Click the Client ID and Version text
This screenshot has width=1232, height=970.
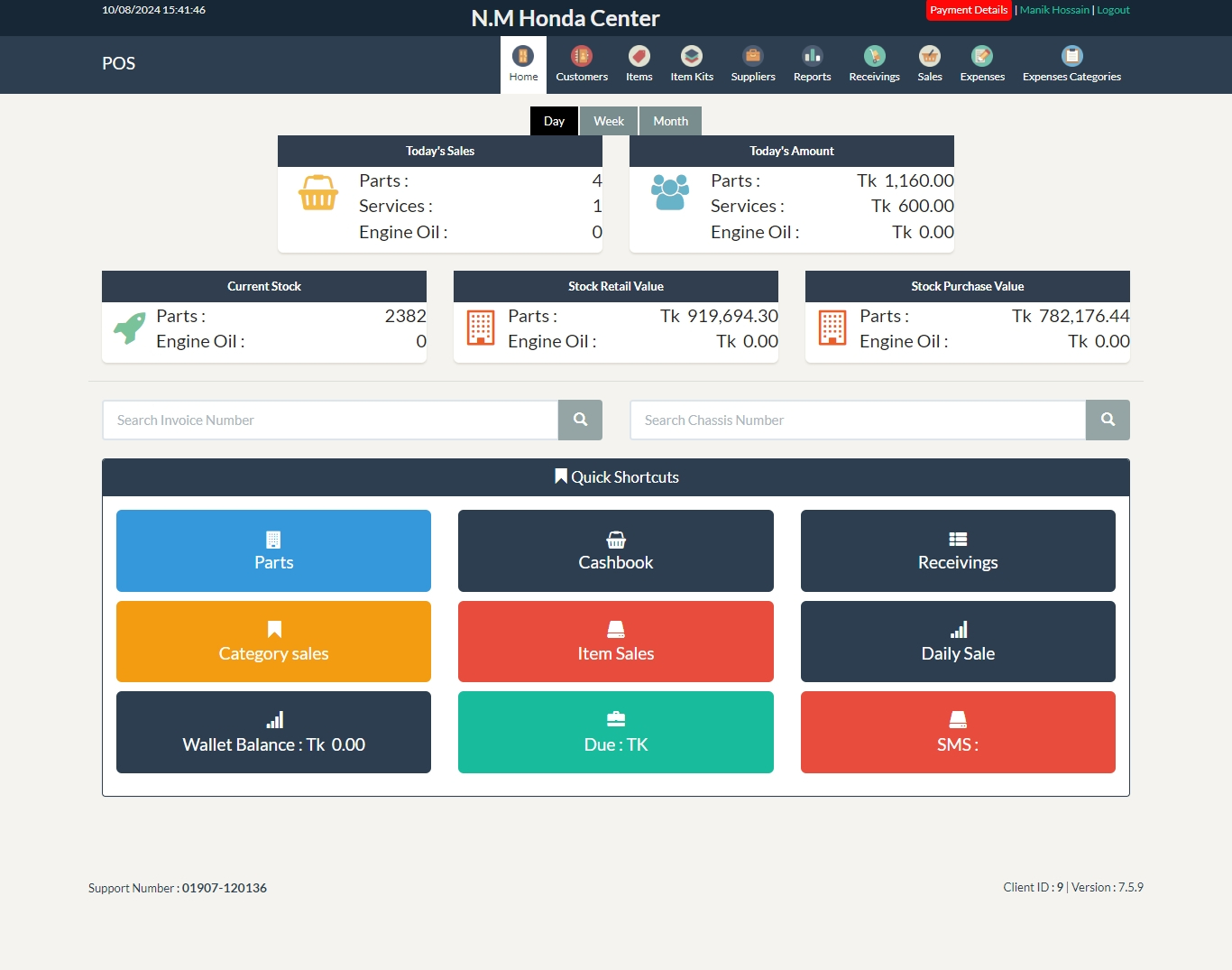click(x=1073, y=887)
